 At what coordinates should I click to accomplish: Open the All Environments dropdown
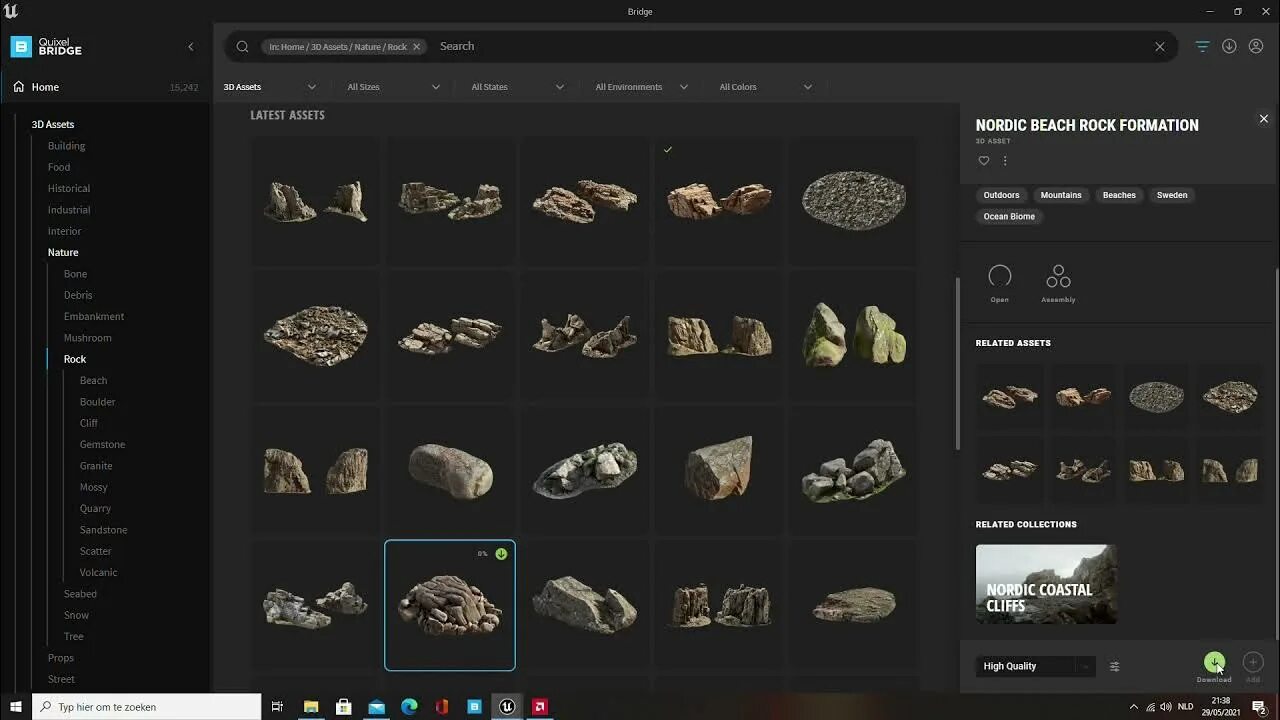(x=641, y=87)
